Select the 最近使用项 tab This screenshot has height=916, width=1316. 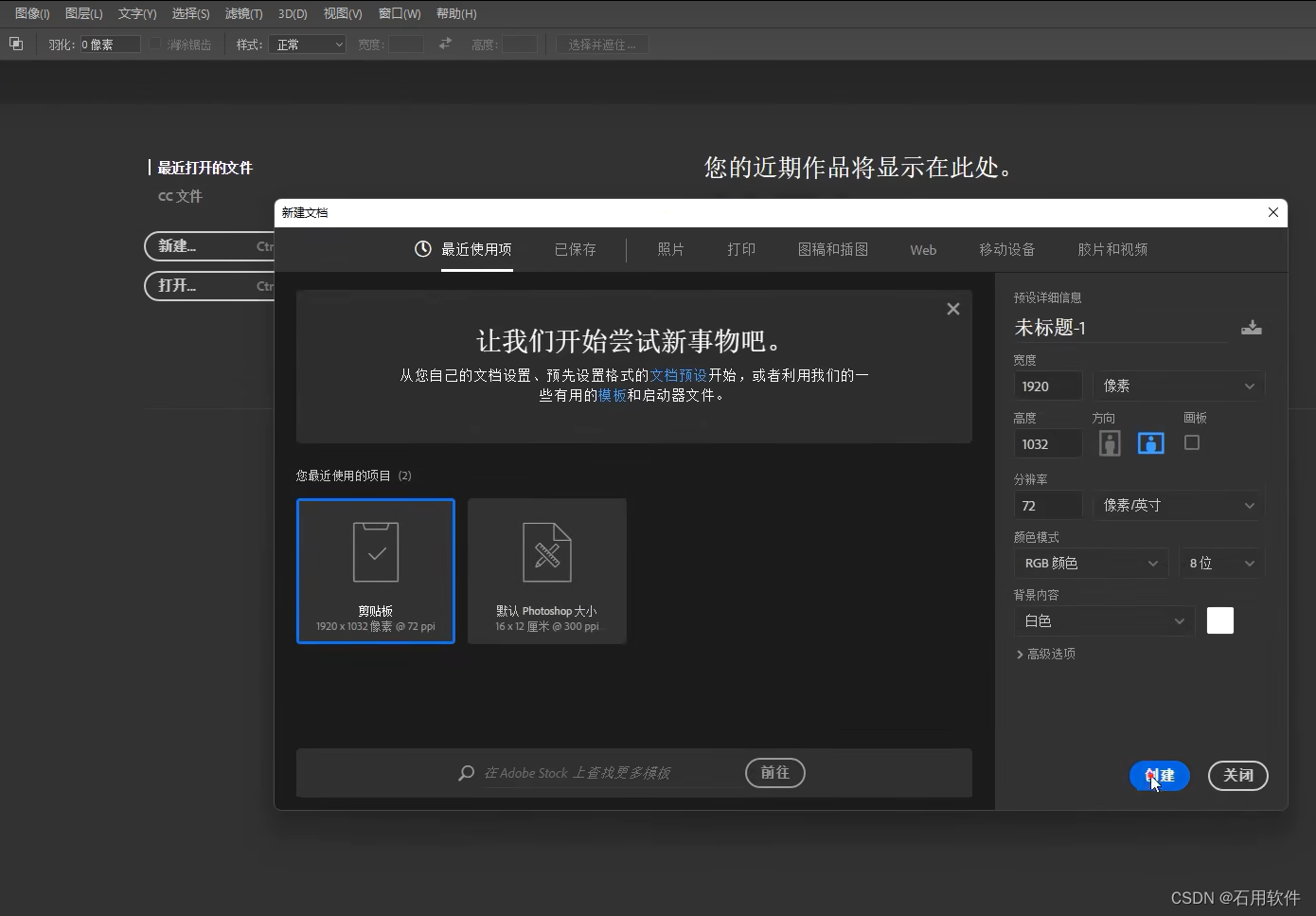tap(476, 249)
